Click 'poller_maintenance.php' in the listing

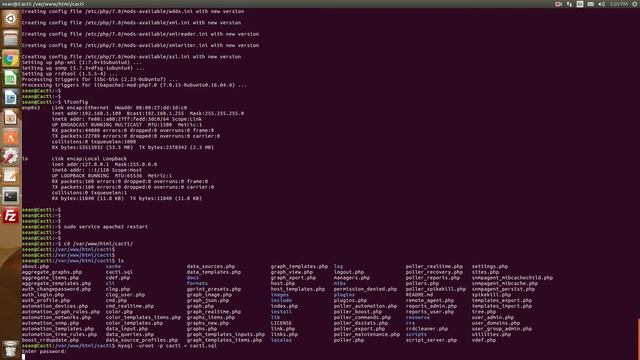[x=367, y=334]
